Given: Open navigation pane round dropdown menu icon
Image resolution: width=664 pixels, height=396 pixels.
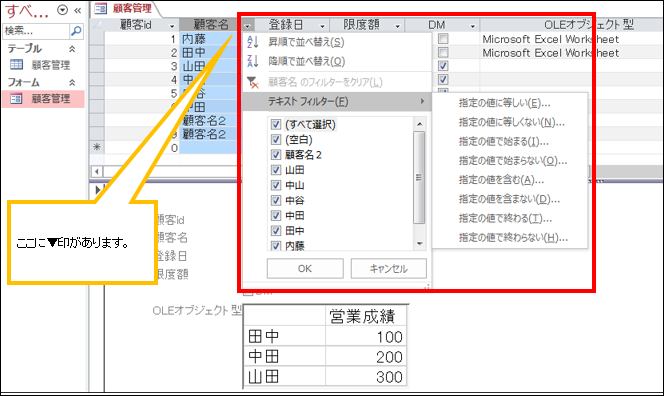Looking at the screenshot, I should 62,10.
